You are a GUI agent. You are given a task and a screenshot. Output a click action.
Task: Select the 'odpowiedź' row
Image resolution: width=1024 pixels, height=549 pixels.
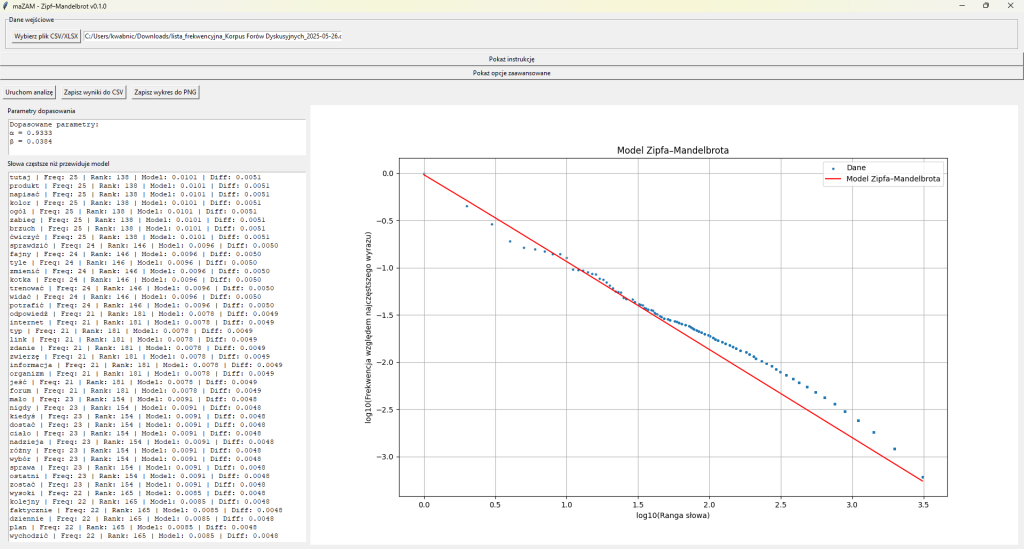[144, 313]
